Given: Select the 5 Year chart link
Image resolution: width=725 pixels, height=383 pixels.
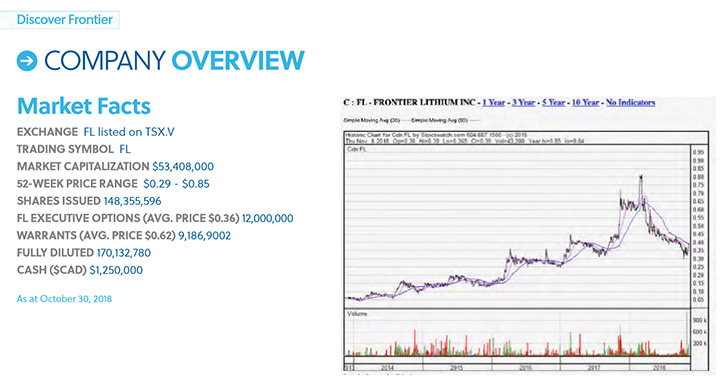Looking at the screenshot, I should [553, 102].
